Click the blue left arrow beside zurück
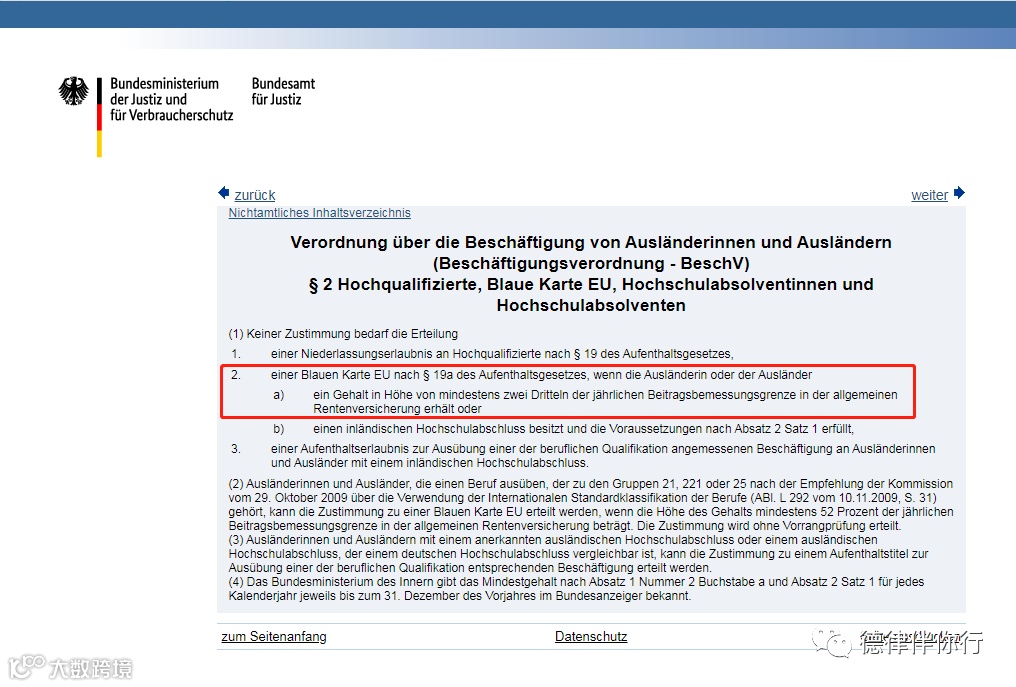The image size is (1016, 687). (x=224, y=193)
